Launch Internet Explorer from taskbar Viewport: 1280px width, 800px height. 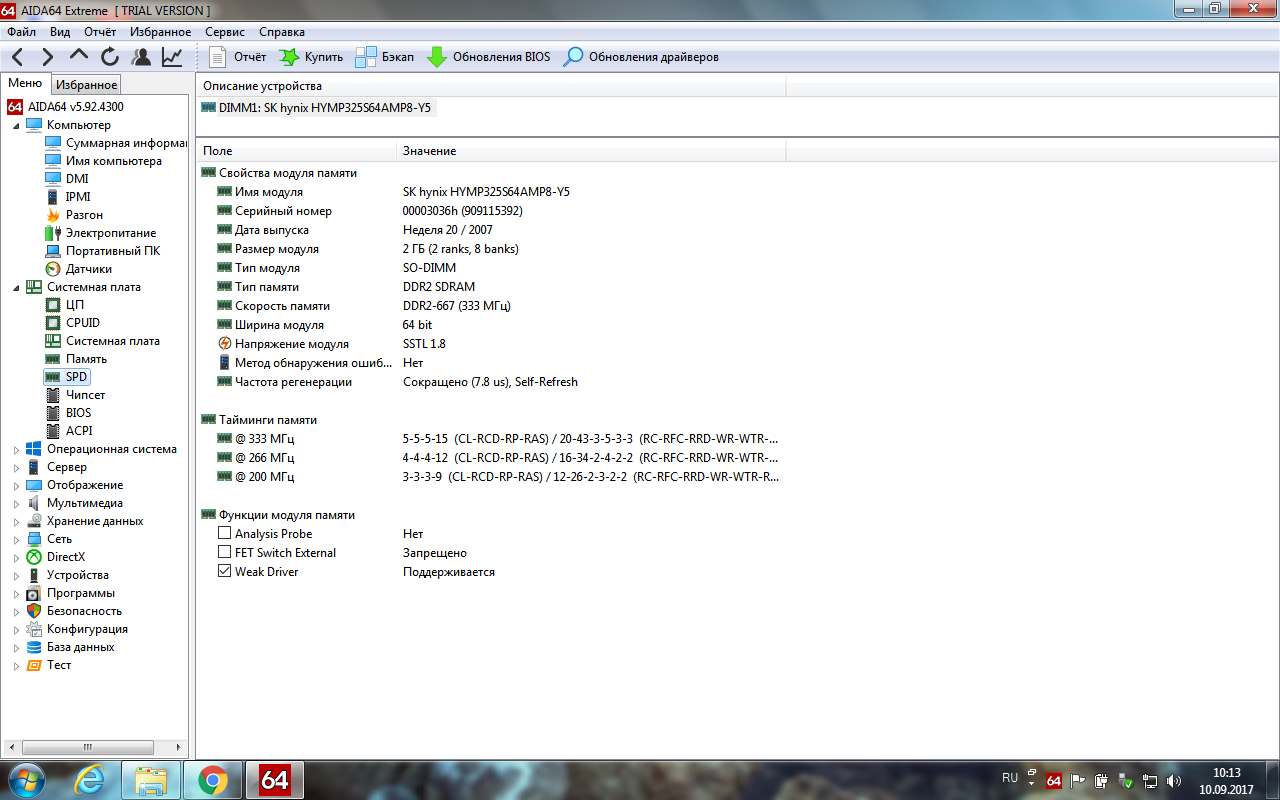[x=89, y=779]
